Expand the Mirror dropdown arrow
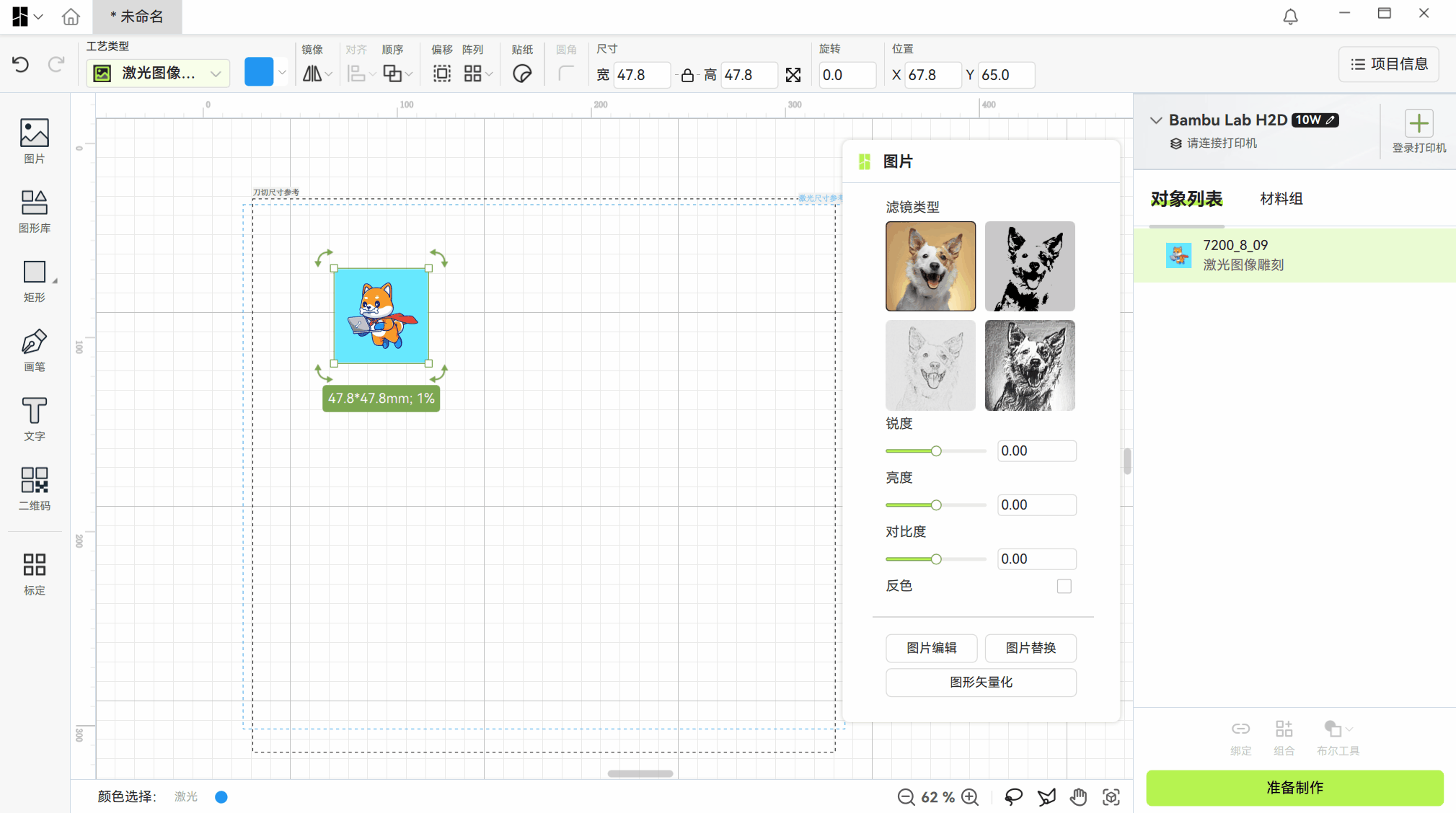The width and height of the screenshot is (1456, 813). coord(329,74)
